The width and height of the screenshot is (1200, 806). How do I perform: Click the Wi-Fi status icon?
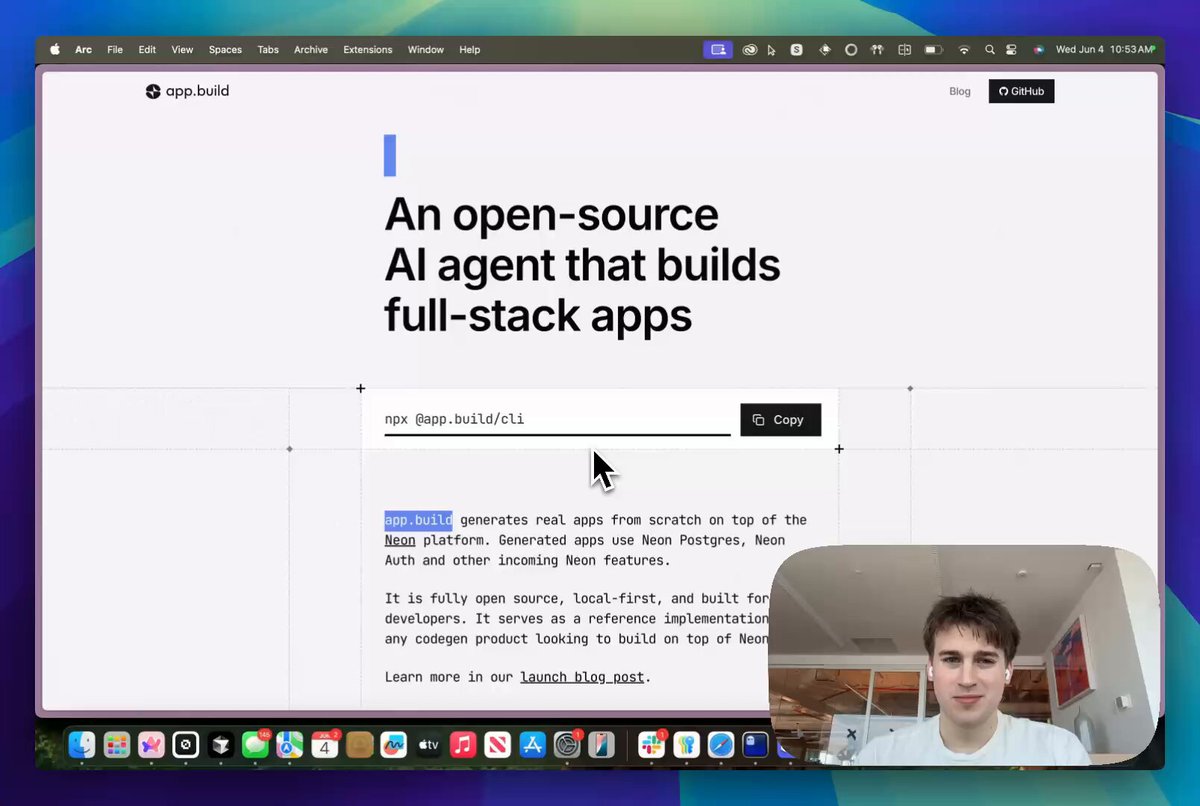964,49
